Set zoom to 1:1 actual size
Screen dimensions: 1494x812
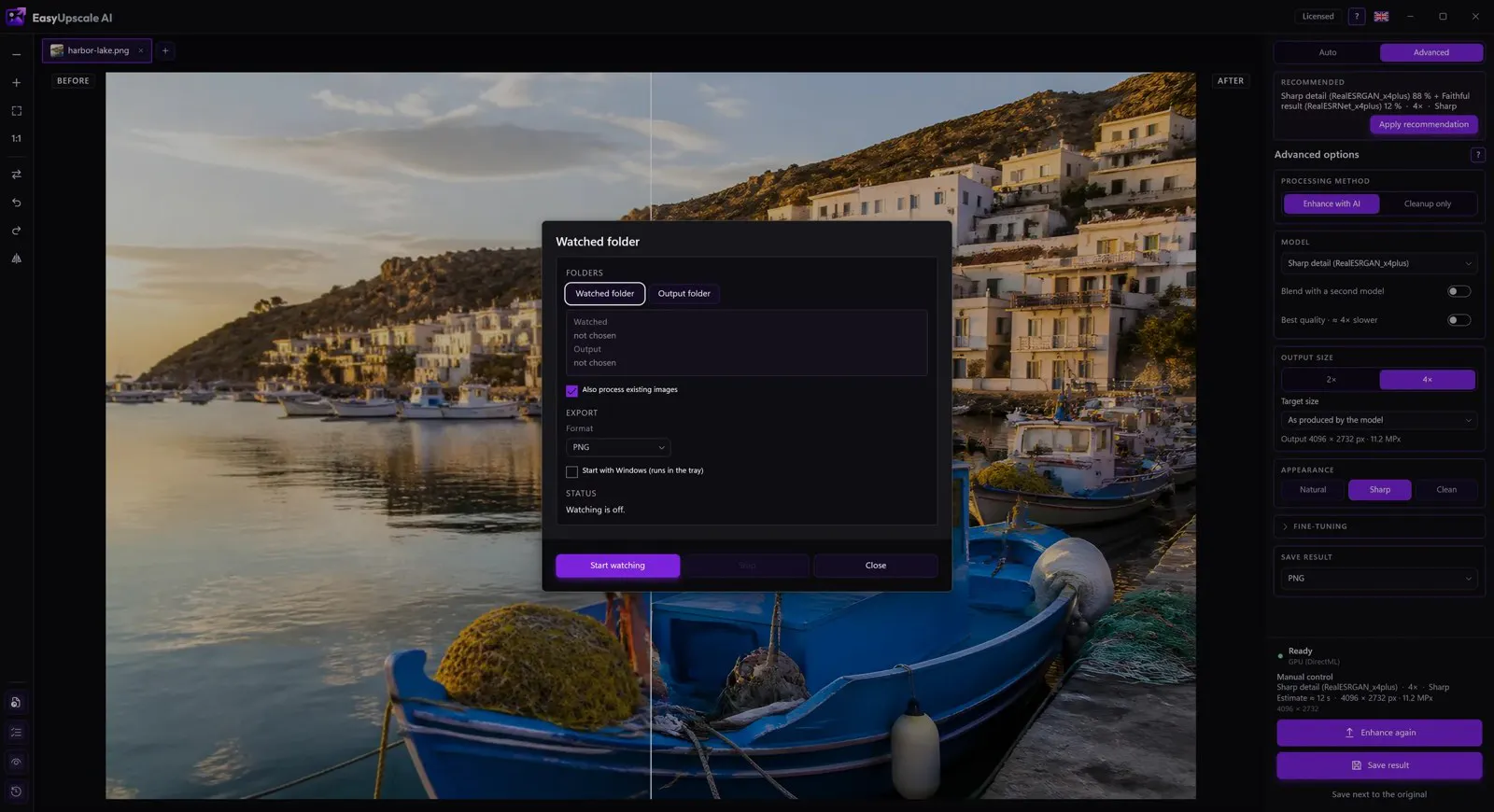16,138
